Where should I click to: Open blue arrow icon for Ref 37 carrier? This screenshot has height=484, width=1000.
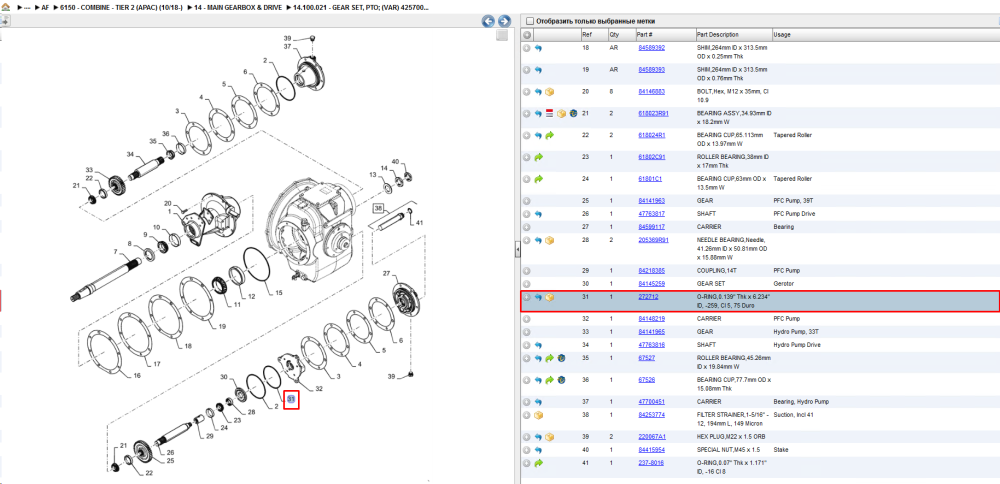pos(538,402)
